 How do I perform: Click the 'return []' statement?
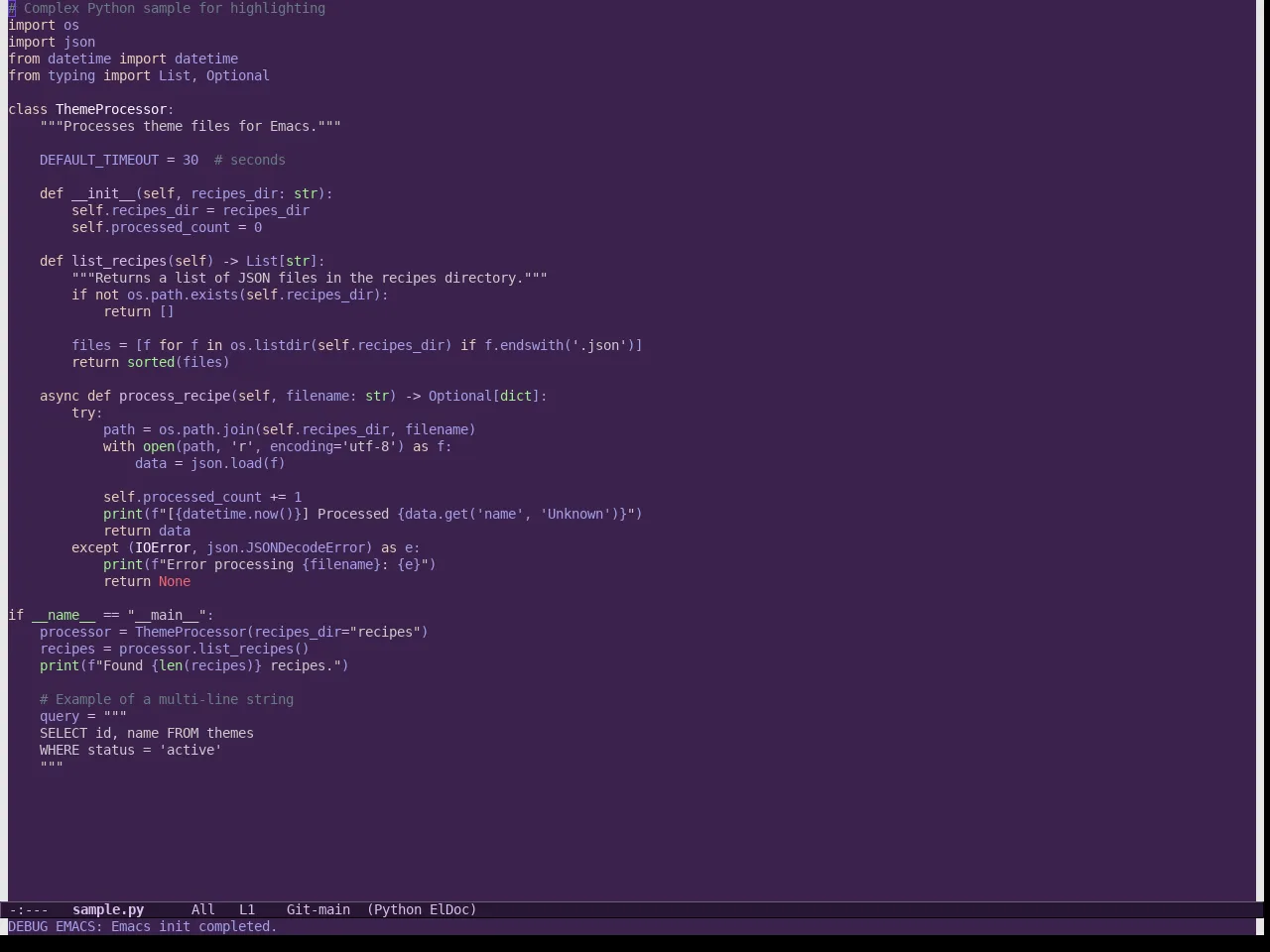coord(139,311)
